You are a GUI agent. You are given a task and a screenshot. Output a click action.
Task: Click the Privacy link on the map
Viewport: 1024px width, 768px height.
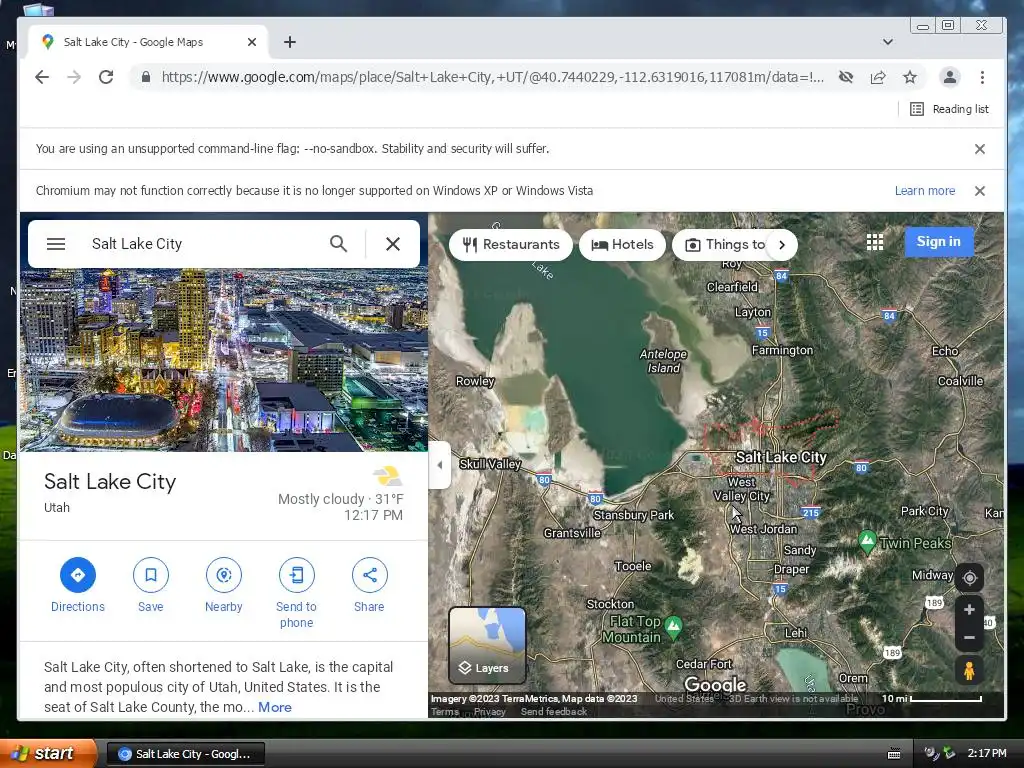[x=490, y=712]
